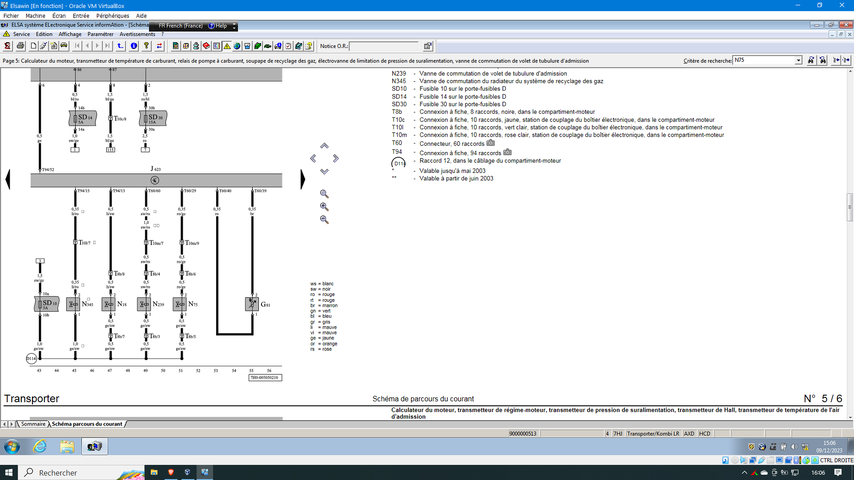Click the middle magnifier zoom icon

pyautogui.click(x=324, y=206)
